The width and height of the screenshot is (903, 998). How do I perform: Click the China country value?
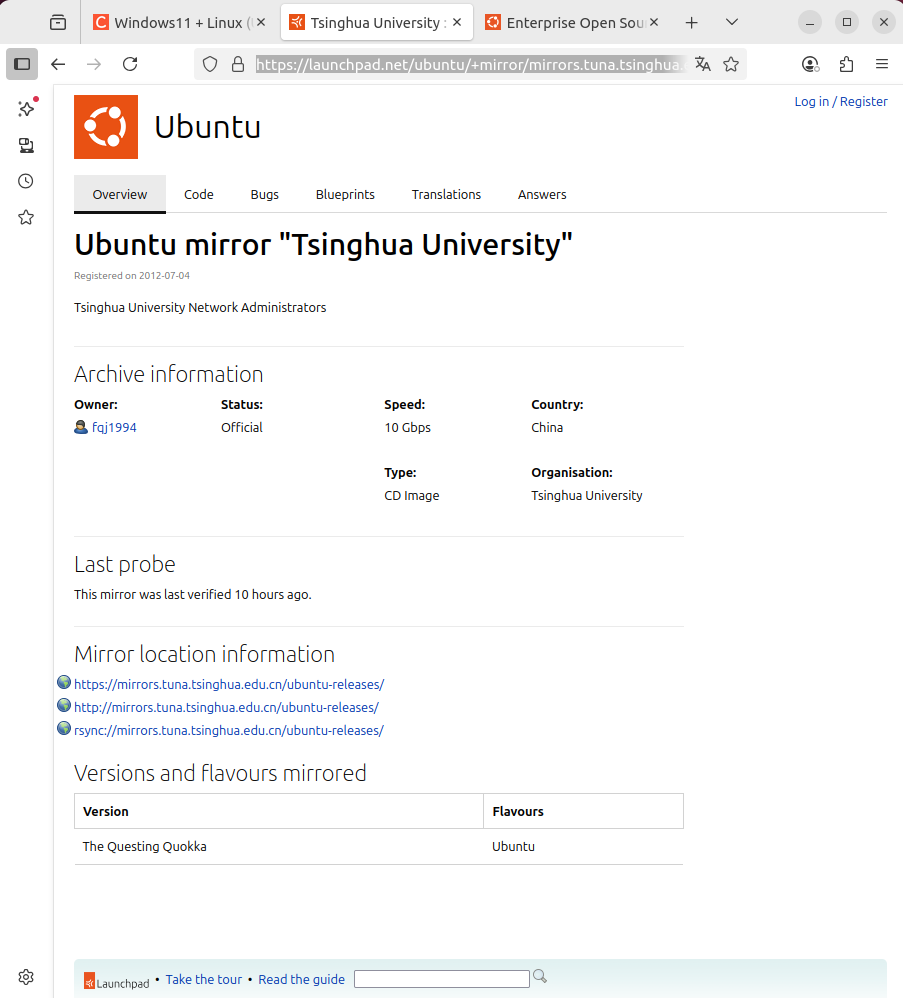tap(547, 427)
